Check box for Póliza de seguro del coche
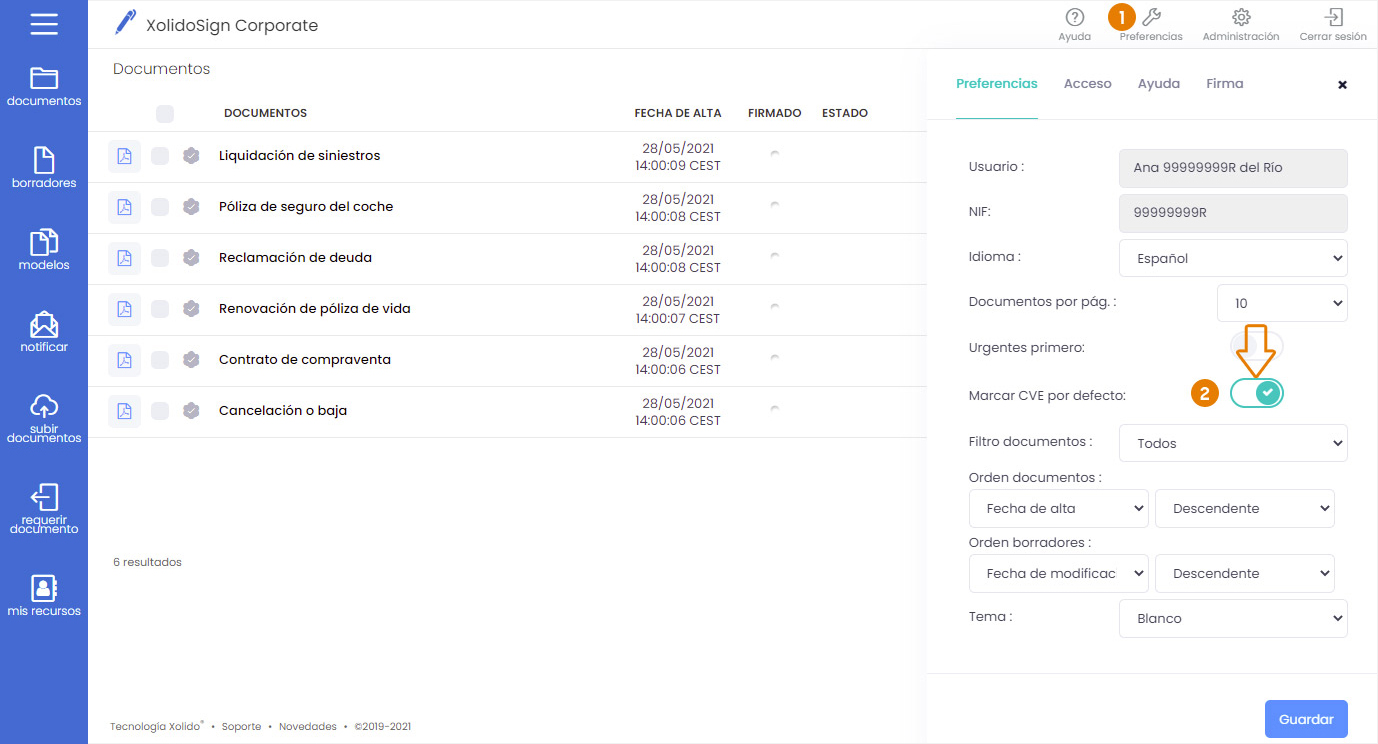This screenshot has height=744, width=1378. point(160,207)
